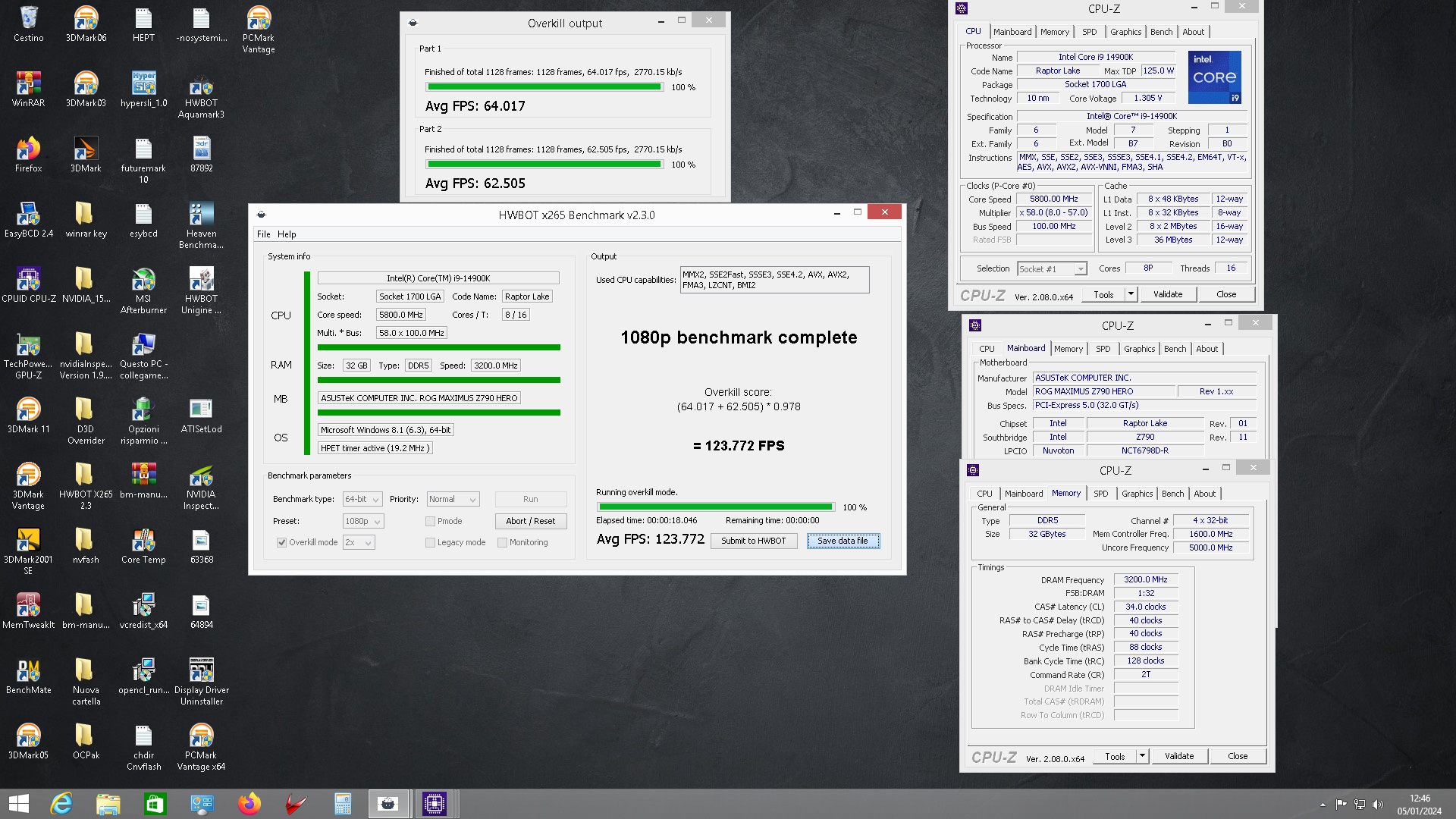
Task: Switch to the CPU-Z taskbar button
Action: point(435,804)
